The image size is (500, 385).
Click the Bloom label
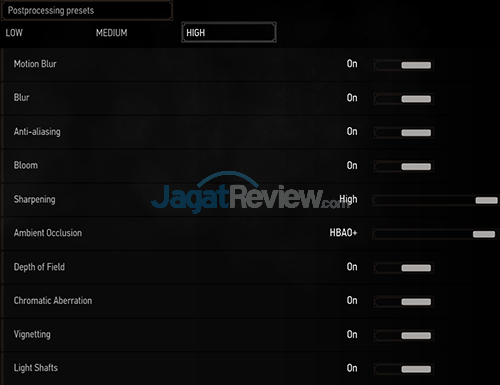(26, 165)
